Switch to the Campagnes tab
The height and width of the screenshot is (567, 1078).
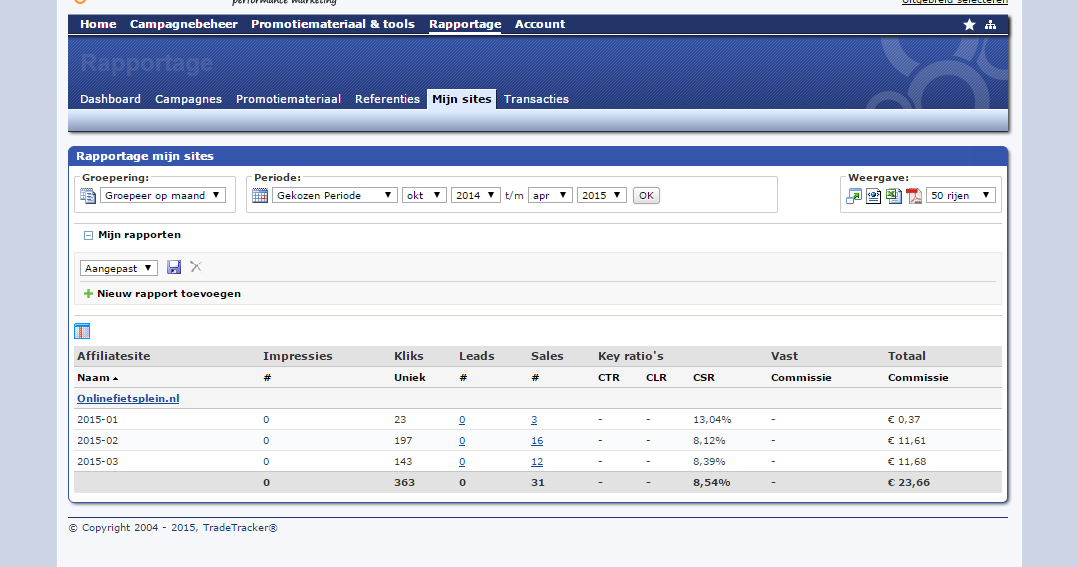click(188, 99)
